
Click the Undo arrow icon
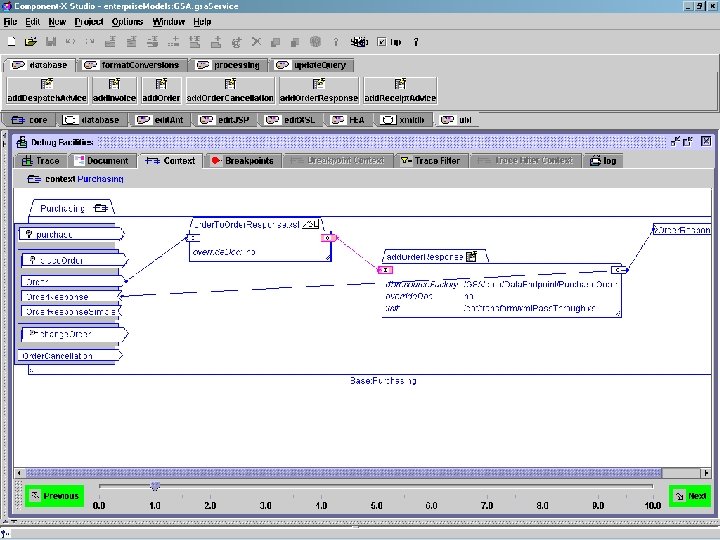pos(70,42)
